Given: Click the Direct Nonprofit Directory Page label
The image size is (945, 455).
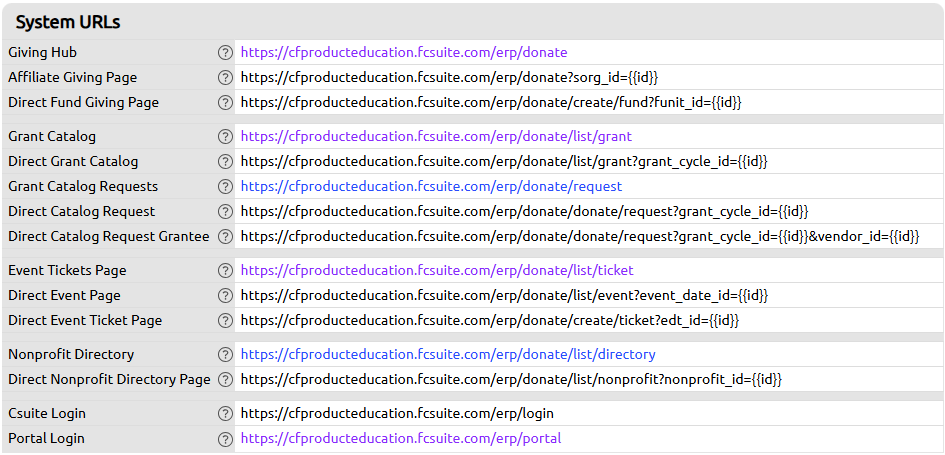Looking at the screenshot, I should [x=109, y=380].
